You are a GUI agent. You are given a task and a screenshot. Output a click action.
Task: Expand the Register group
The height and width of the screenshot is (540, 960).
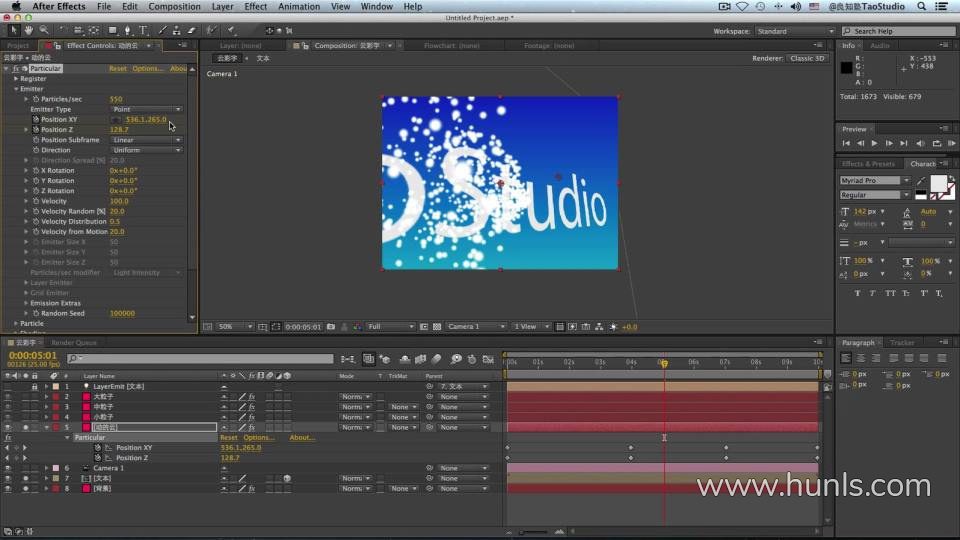tap(16, 79)
